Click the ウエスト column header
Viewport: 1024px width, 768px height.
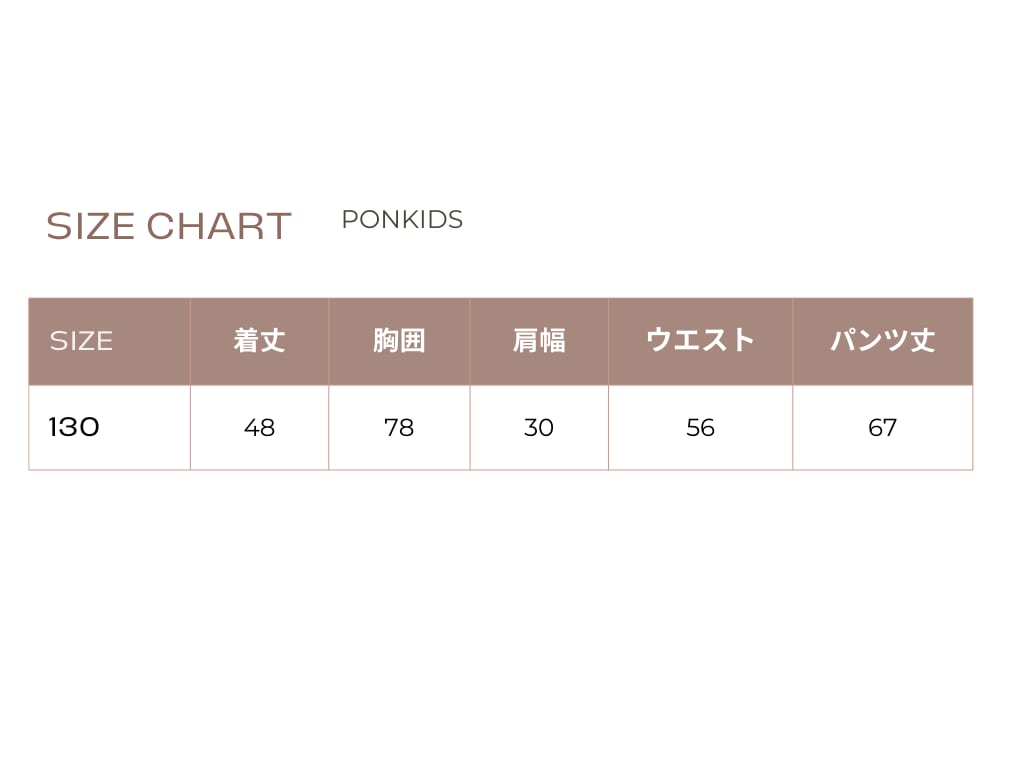pyautogui.click(x=700, y=341)
